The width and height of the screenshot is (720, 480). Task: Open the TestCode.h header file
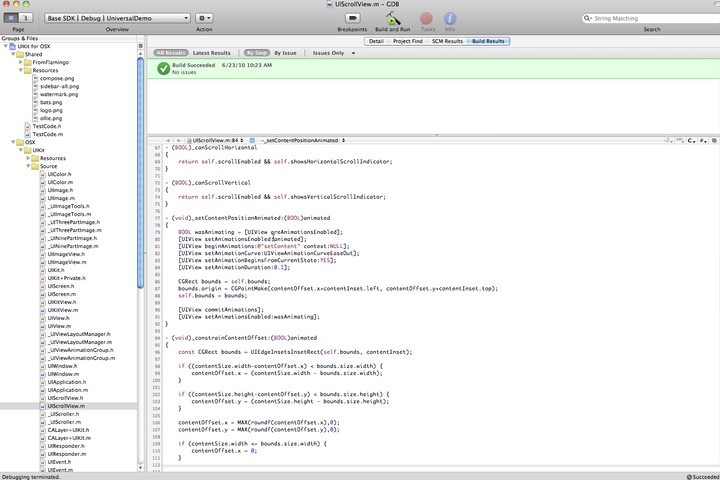click(x=46, y=125)
